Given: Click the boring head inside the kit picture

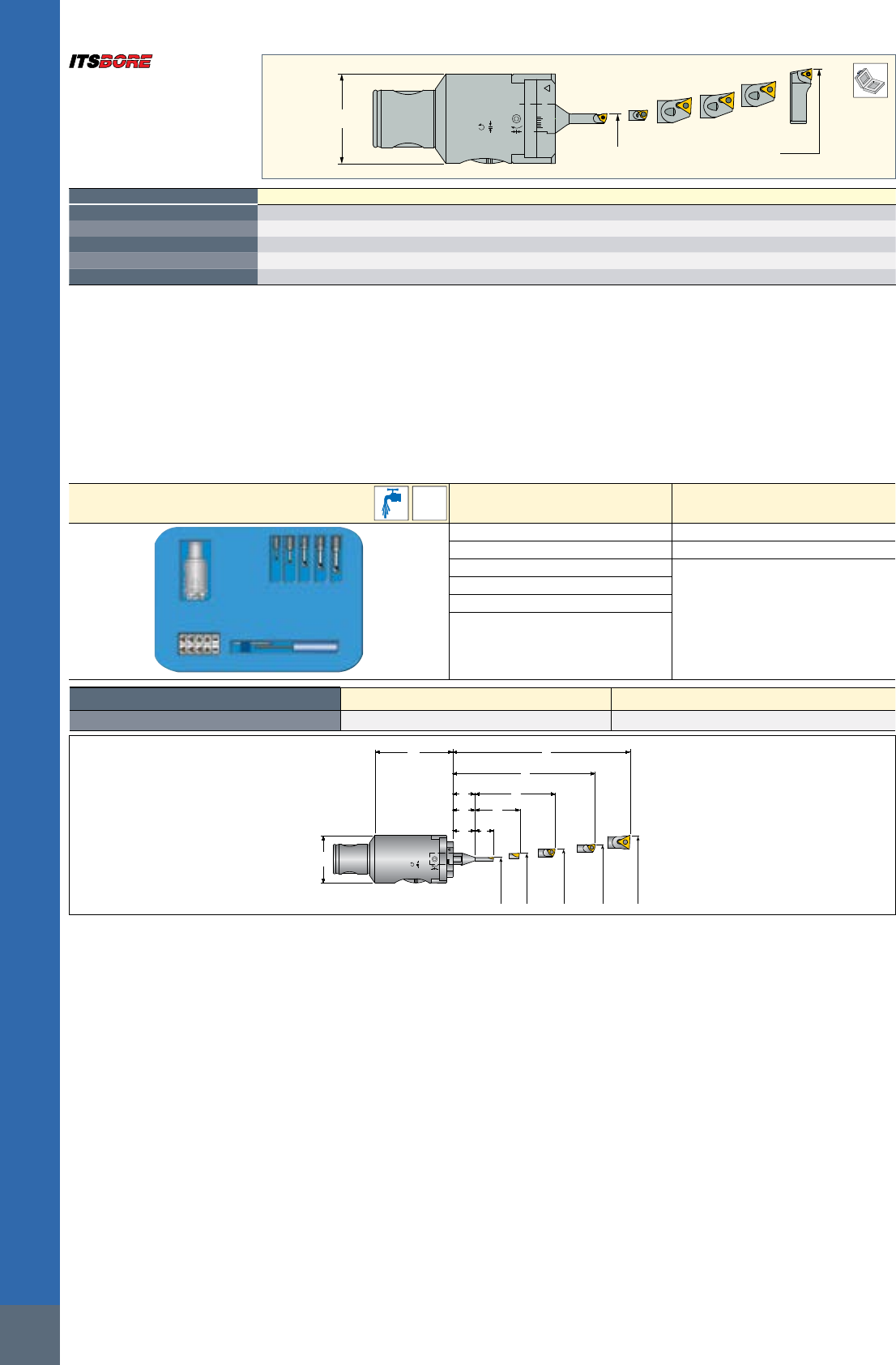Looking at the screenshot, I should coord(194,571).
